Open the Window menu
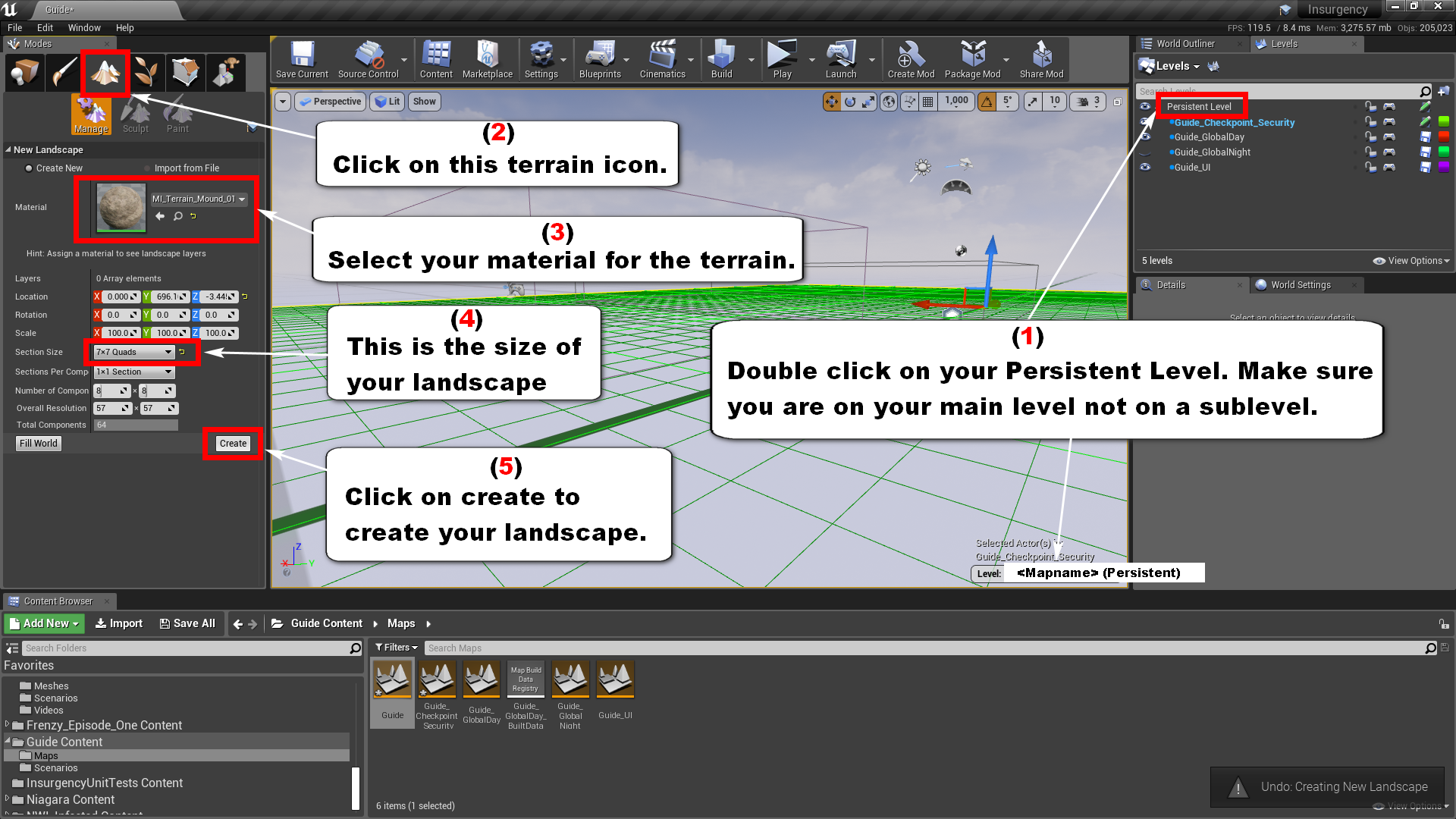The width and height of the screenshot is (1456, 819). 84,28
